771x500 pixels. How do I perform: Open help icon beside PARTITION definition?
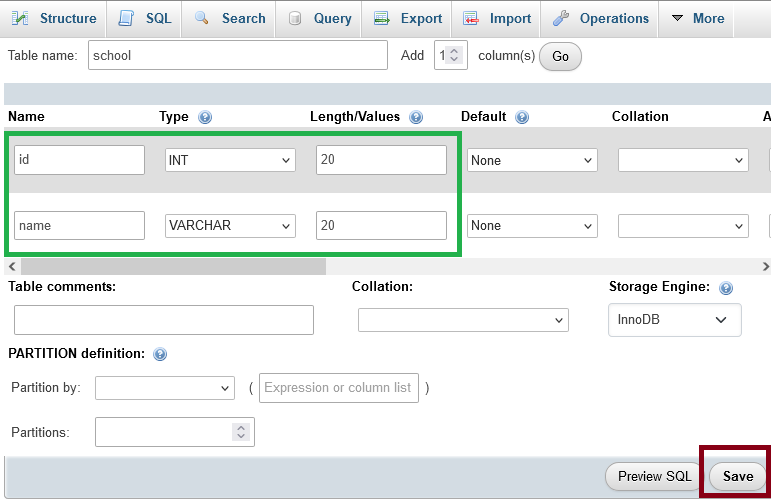pyautogui.click(x=160, y=354)
